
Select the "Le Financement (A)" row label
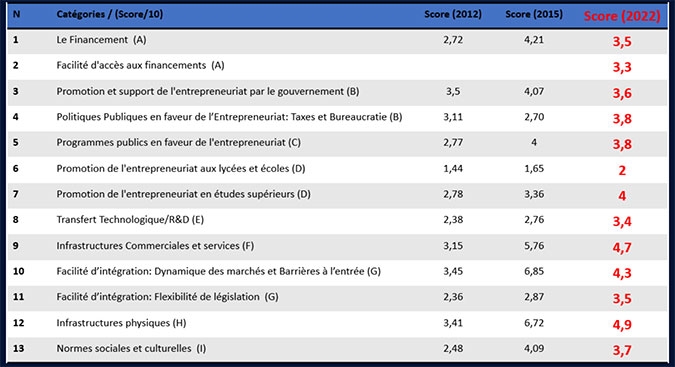(x=101, y=40)
